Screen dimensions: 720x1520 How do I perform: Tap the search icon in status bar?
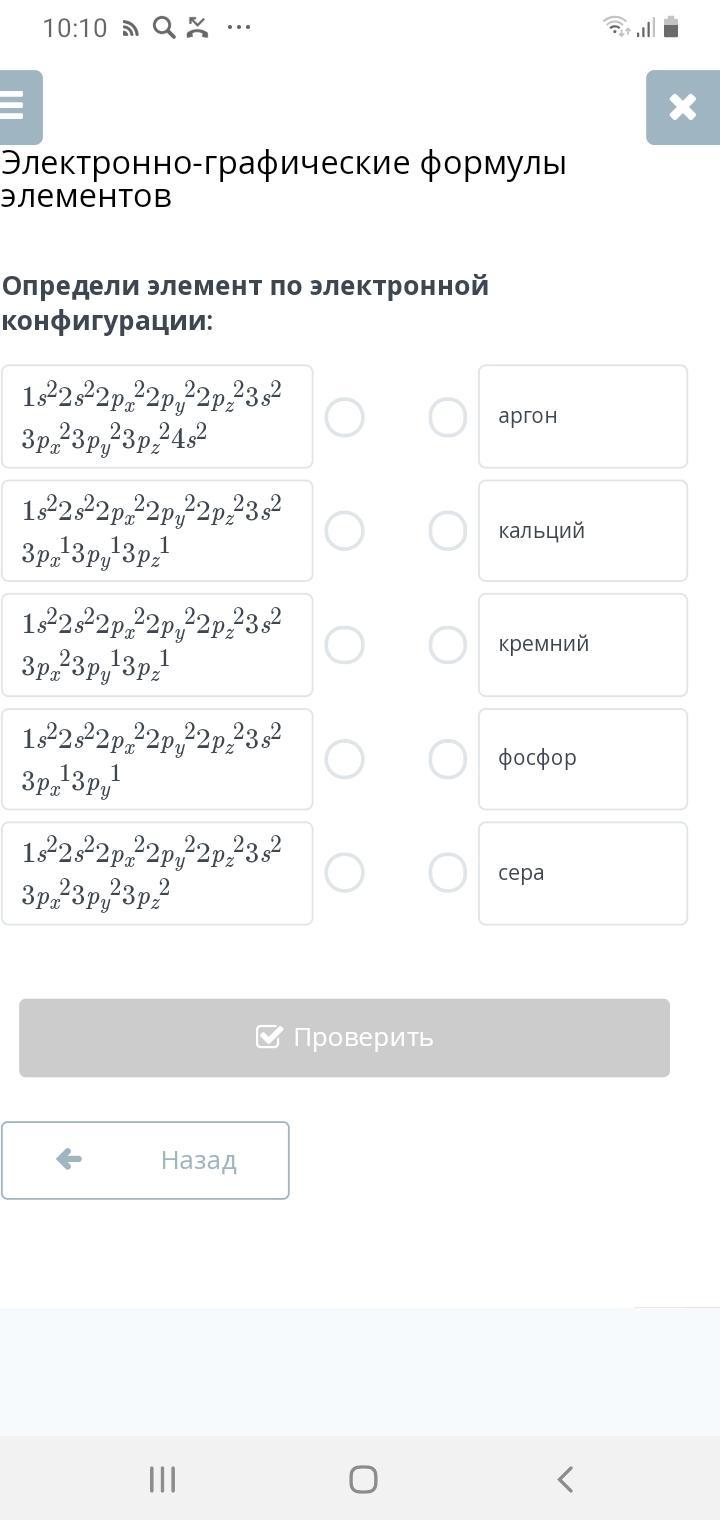pyautogui.click(x=163, y=27)
